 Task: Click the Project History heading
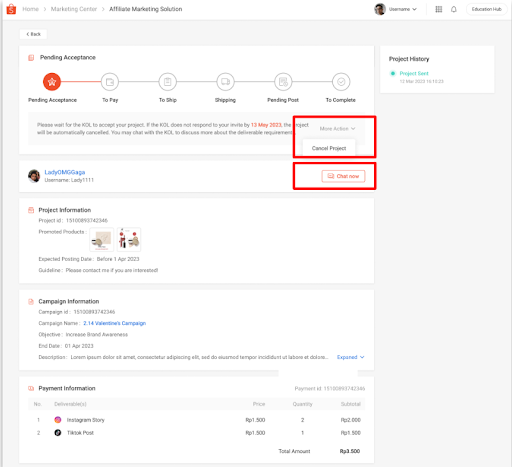409,59
